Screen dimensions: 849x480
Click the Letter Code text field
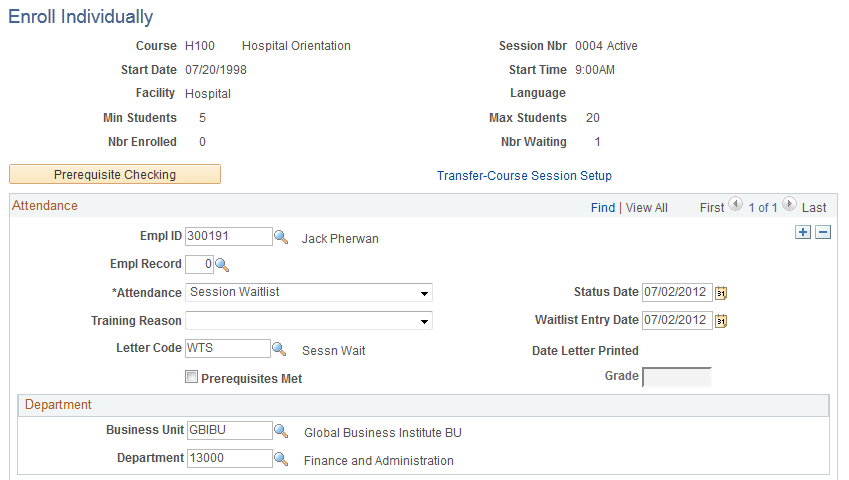pyautogui.click(x=228, y=348)
